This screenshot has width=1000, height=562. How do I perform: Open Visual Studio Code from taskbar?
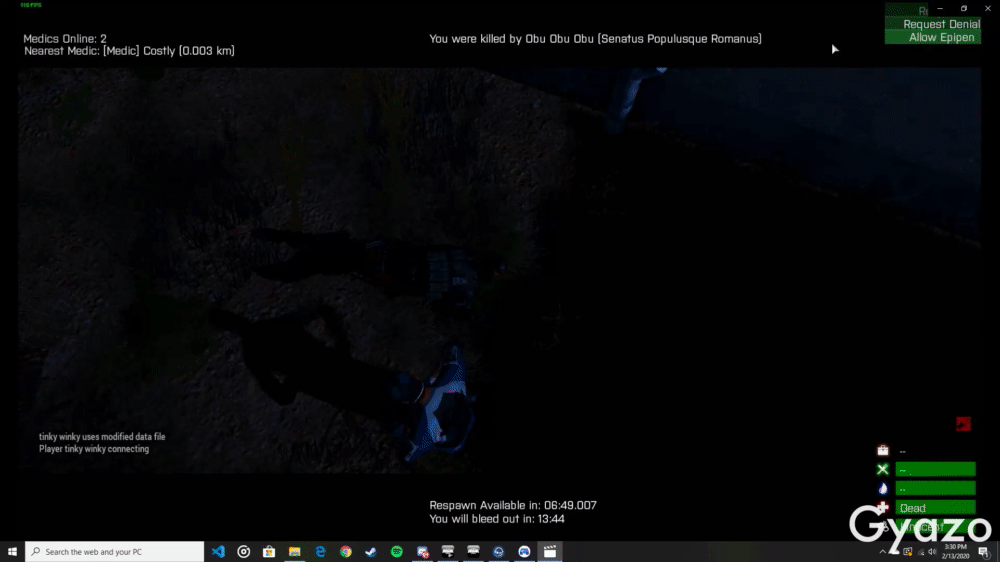[218, 552]
